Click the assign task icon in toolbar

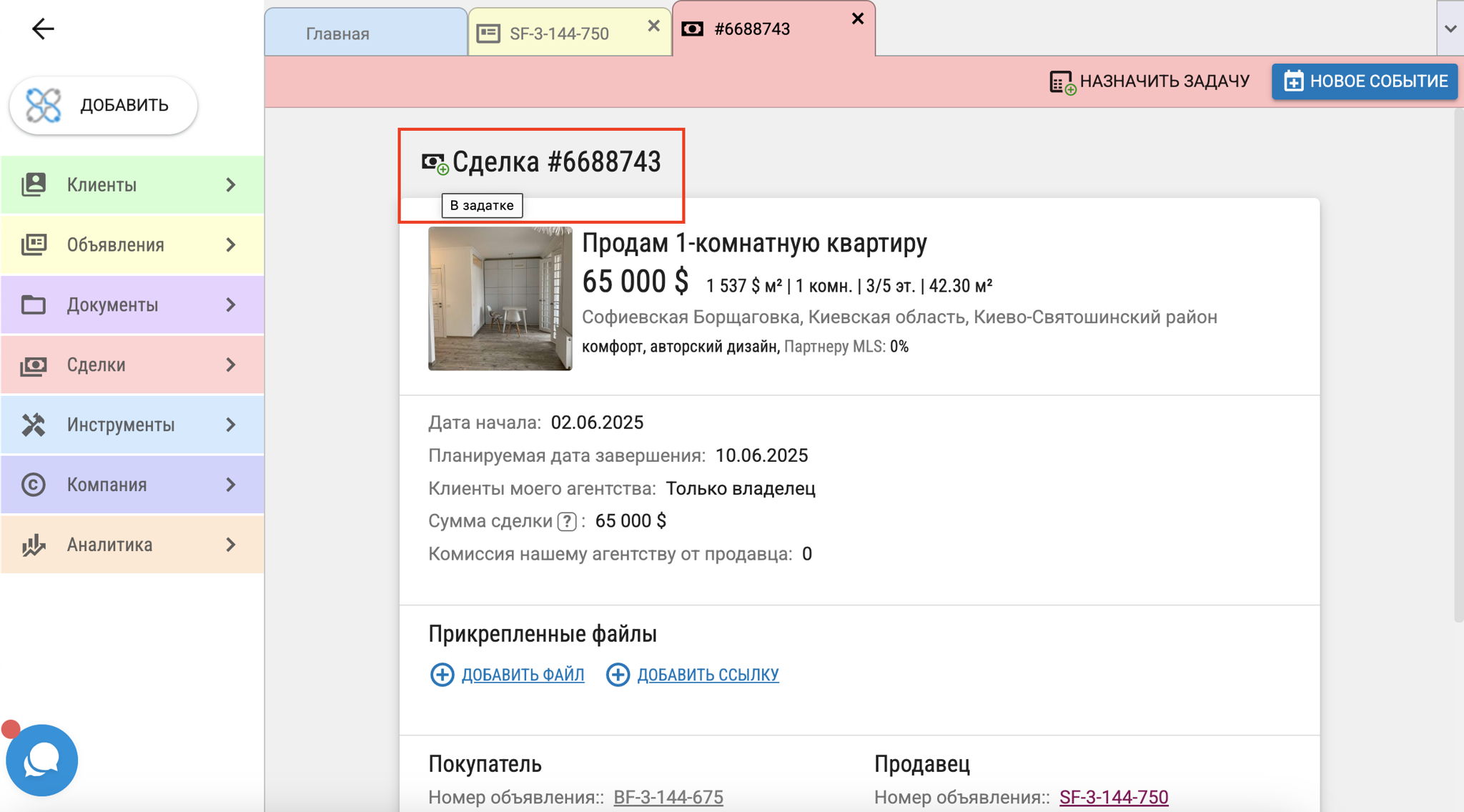[1062, 82]
